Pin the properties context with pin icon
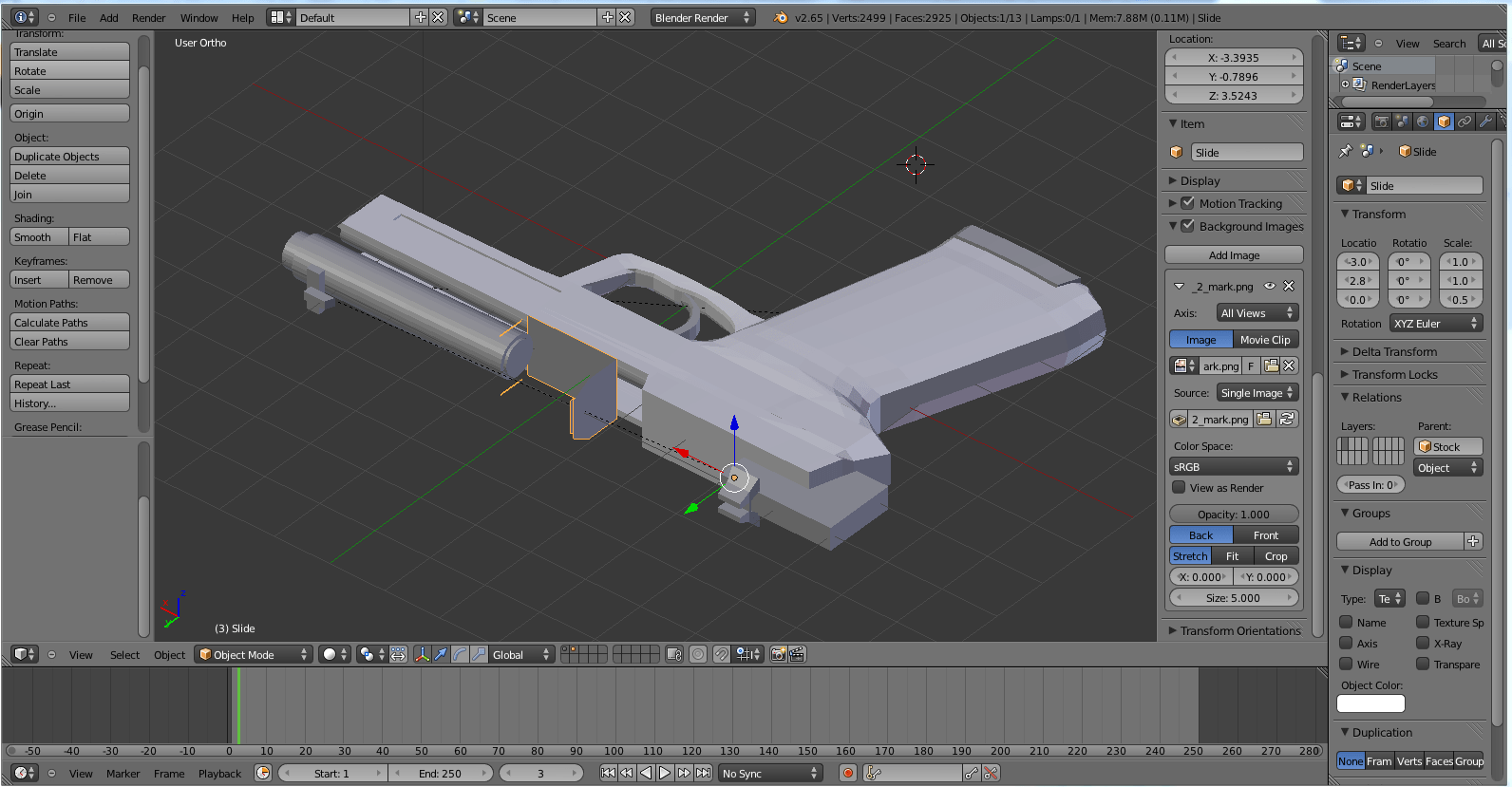The height and width of the screenshot is (787, 1512). click(1345, 151)
